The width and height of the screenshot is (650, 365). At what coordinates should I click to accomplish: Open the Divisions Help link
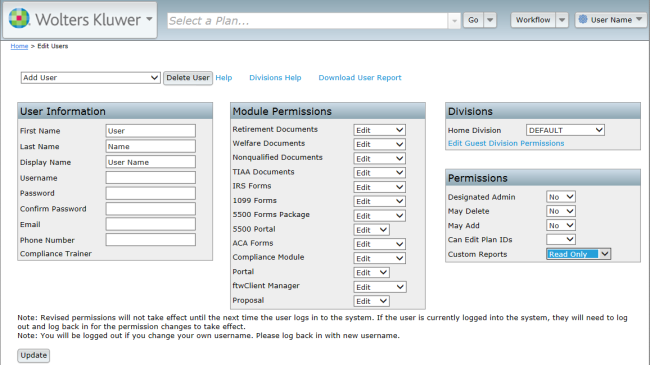[275, 78]
